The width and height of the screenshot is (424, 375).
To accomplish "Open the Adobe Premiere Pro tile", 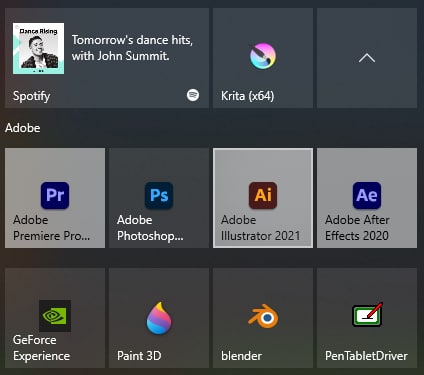I will [x=55, y=198].
